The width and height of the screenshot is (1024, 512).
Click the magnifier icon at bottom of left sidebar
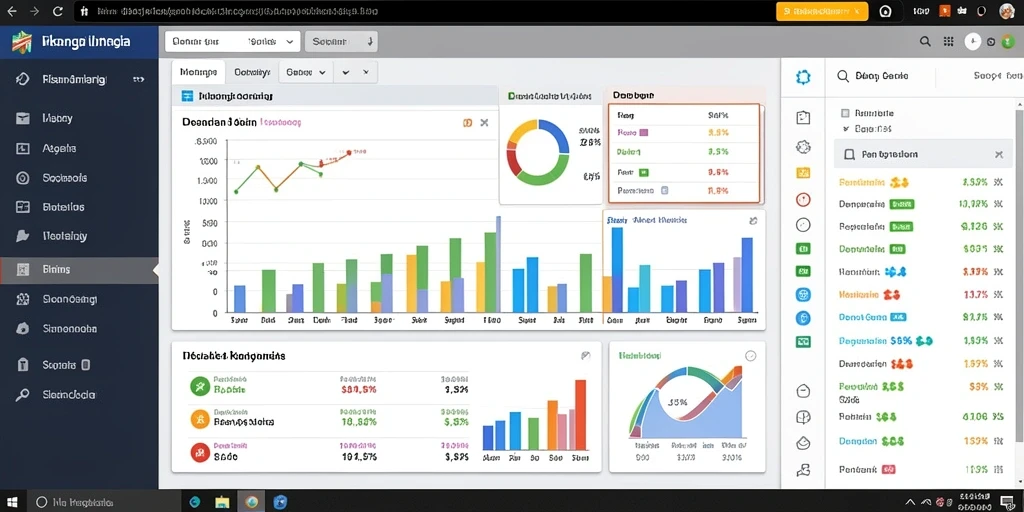point(23,394)
